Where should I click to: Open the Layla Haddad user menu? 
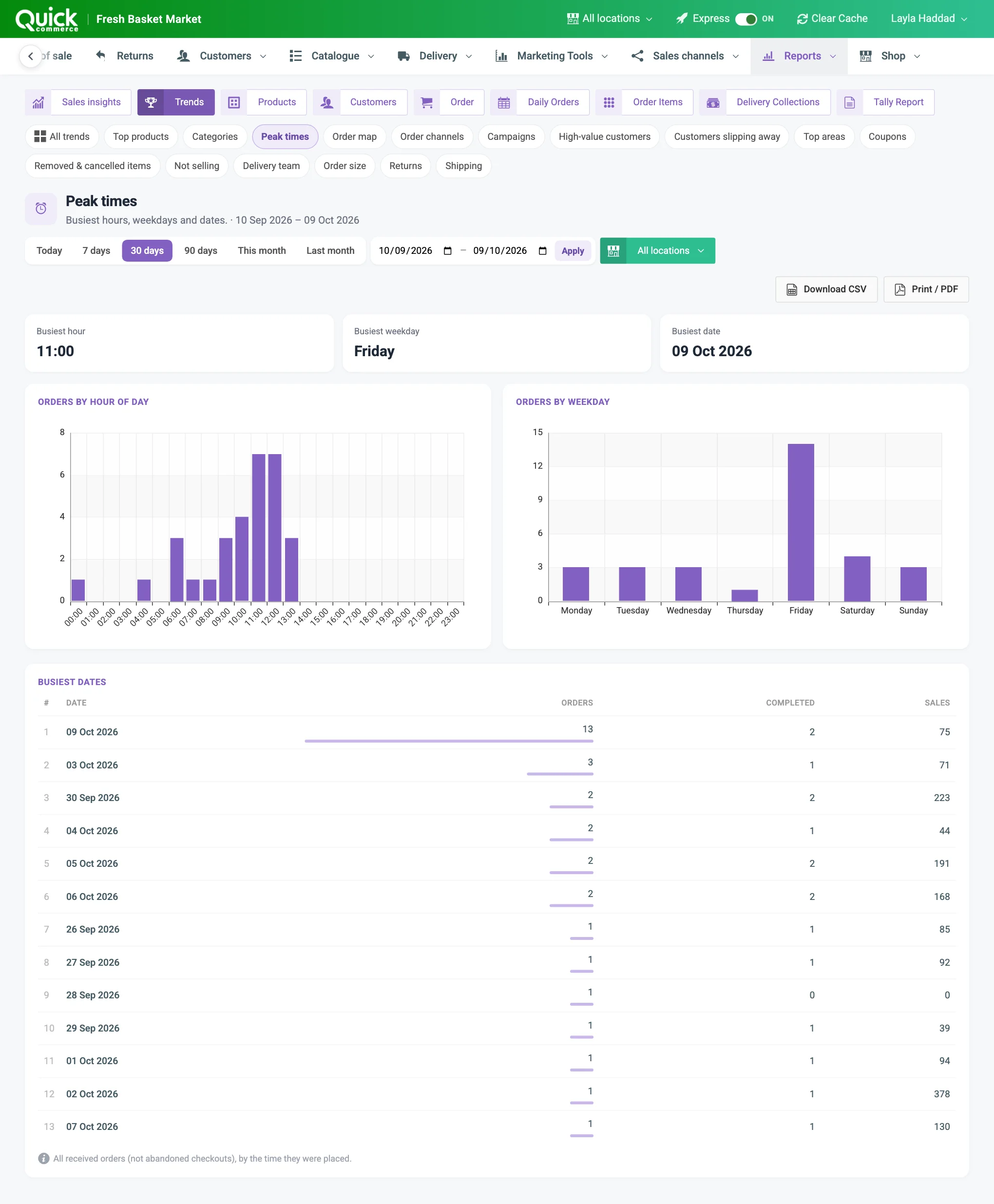pyautogui.click(x=929, y=19)
